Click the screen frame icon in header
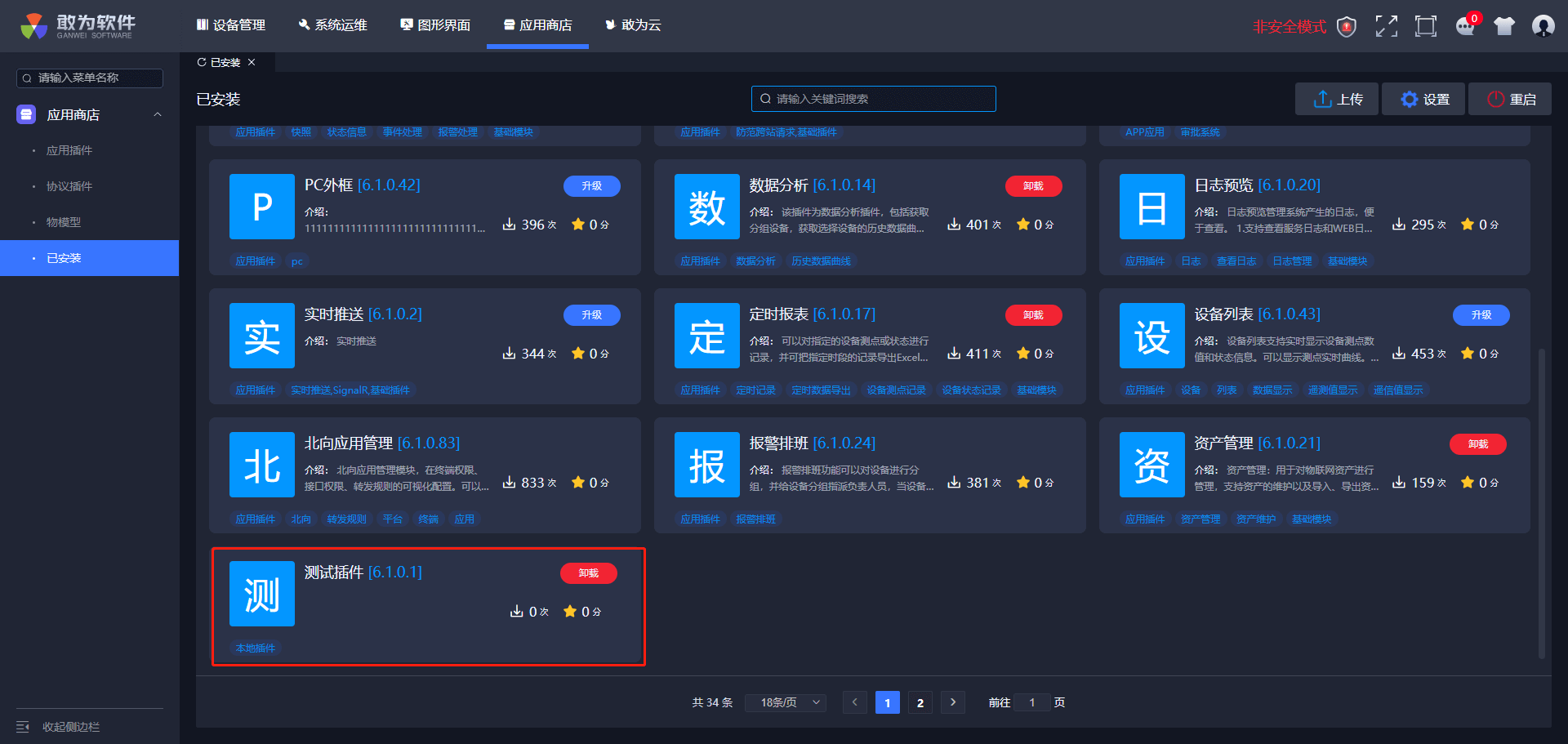 click(x=1426, y=26)
